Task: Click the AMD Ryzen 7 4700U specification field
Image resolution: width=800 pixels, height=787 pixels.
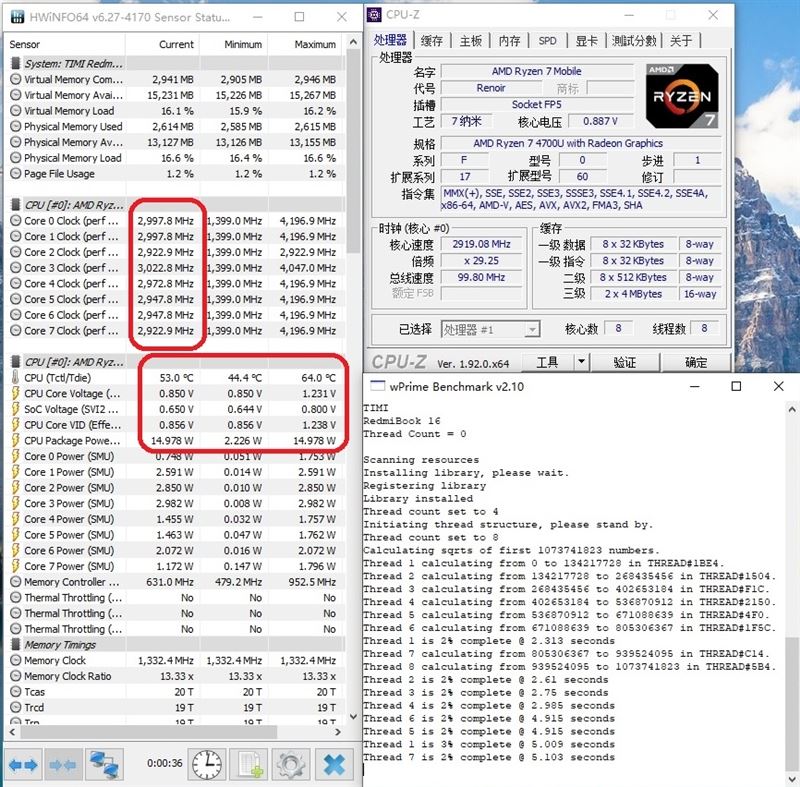Action: coord(581,143)
